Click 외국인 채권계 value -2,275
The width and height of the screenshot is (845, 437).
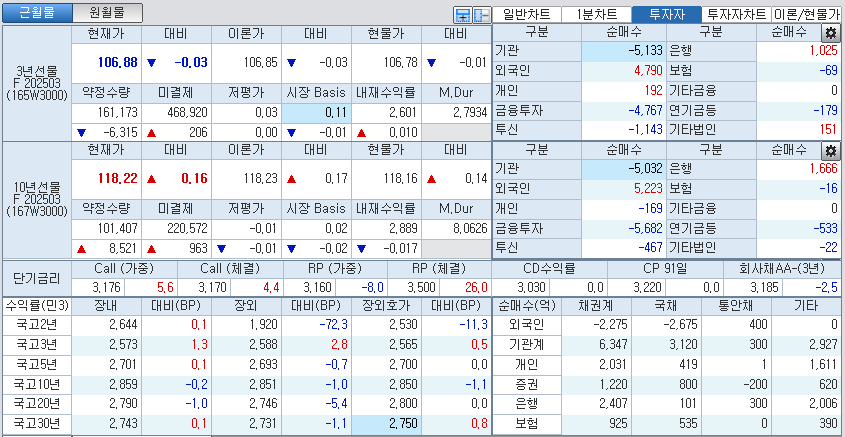point(611,324)
